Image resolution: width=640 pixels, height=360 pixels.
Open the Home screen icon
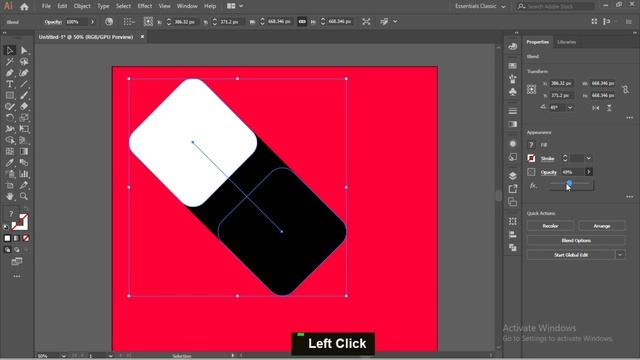24,7
